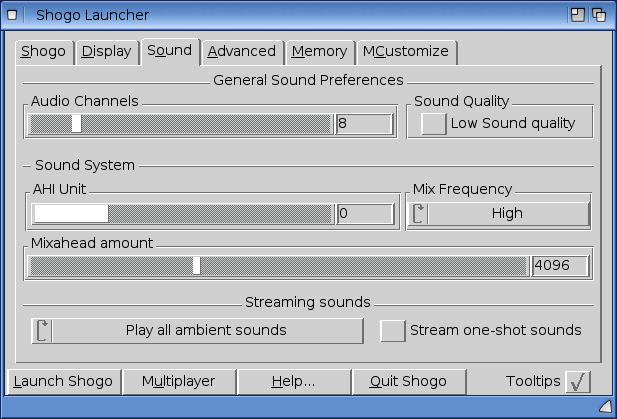Open the Display tab

[107, 52]
